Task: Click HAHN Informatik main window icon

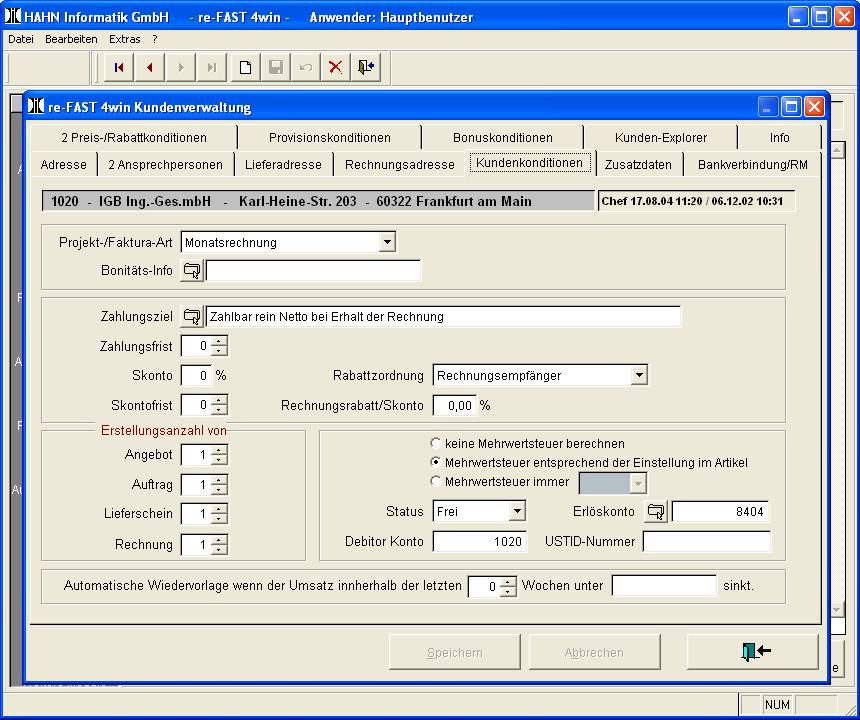Action: (x=13, y=16)
